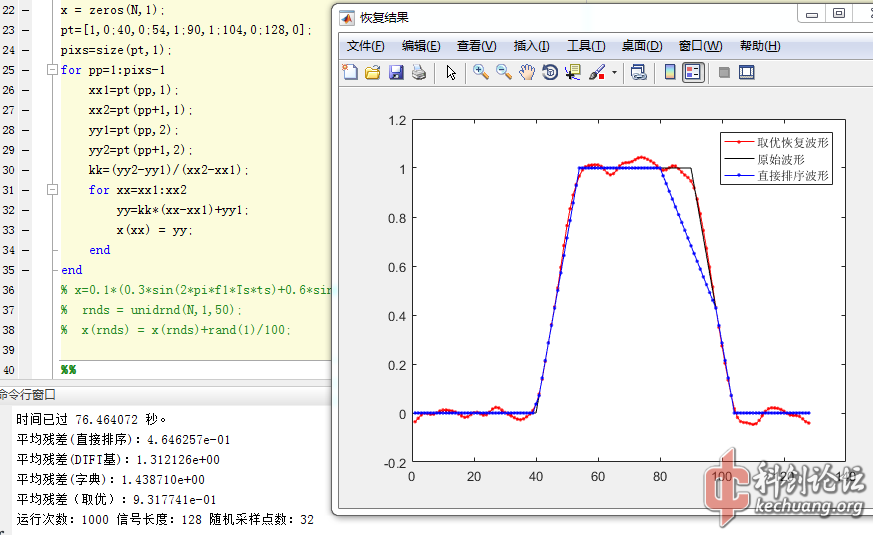Open the 帮助(H) menu
Viewport: 873px width, 535px height.
(x=760, y=46)
